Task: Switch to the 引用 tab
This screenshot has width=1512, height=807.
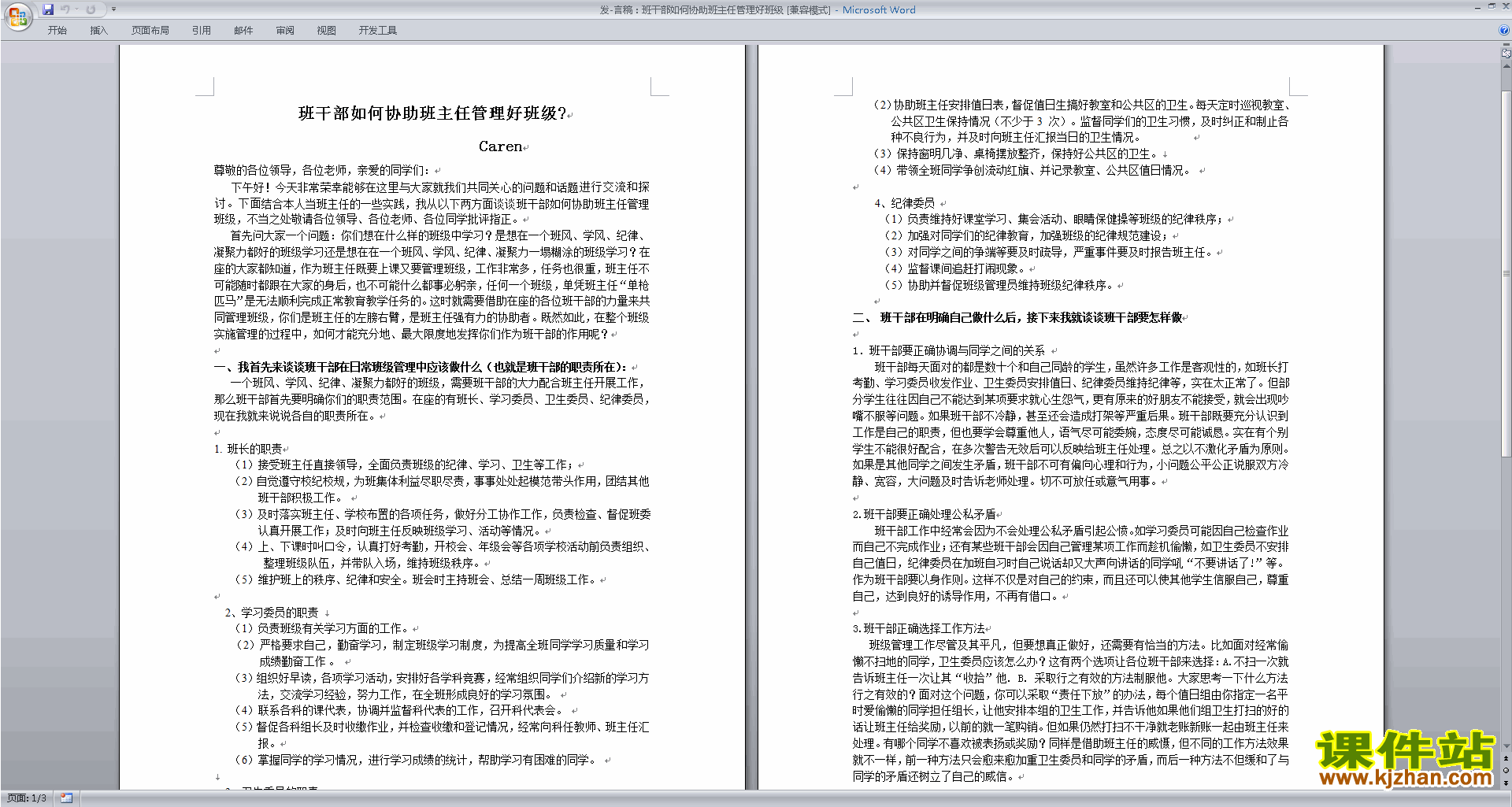Action: 202,31
